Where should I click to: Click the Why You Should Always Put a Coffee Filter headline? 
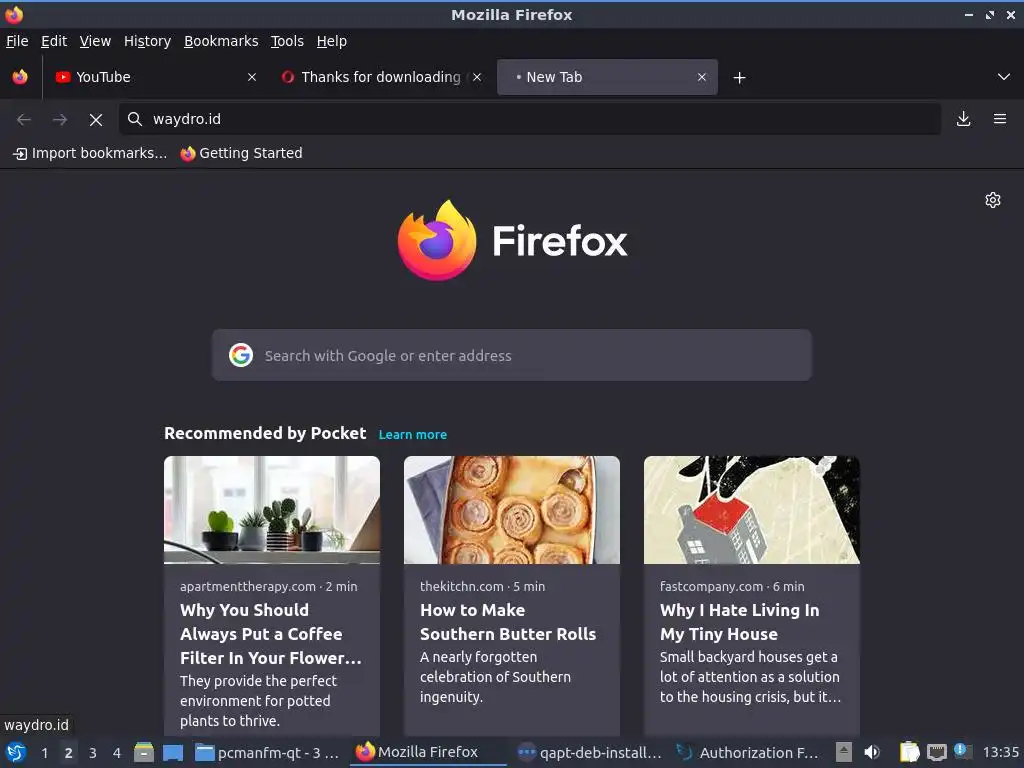pos(270,634)
